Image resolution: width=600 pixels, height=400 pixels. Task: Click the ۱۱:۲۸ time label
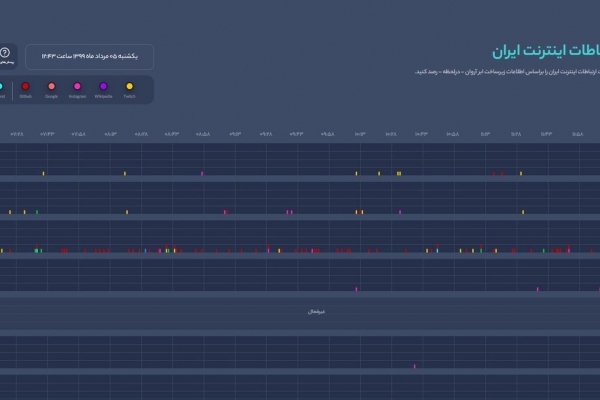click(x=516, y=134)
